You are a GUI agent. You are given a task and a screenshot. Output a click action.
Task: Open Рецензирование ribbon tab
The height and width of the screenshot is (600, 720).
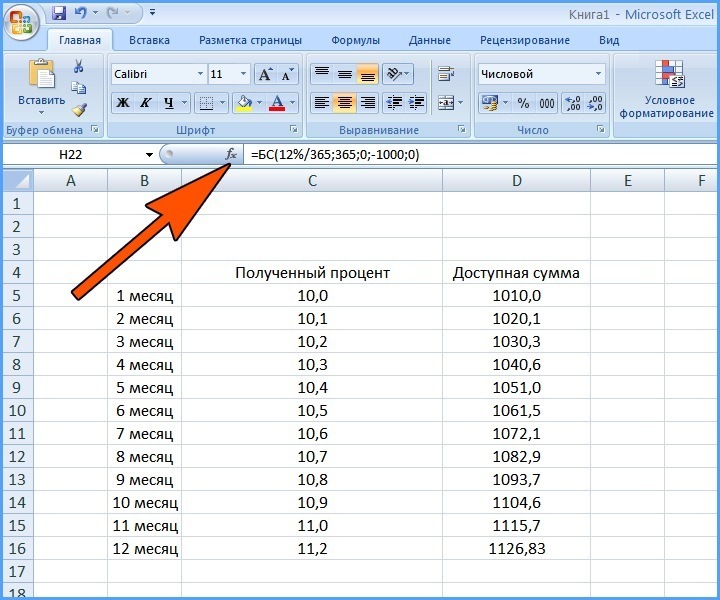pyautogui.click(x=525, y=40)
